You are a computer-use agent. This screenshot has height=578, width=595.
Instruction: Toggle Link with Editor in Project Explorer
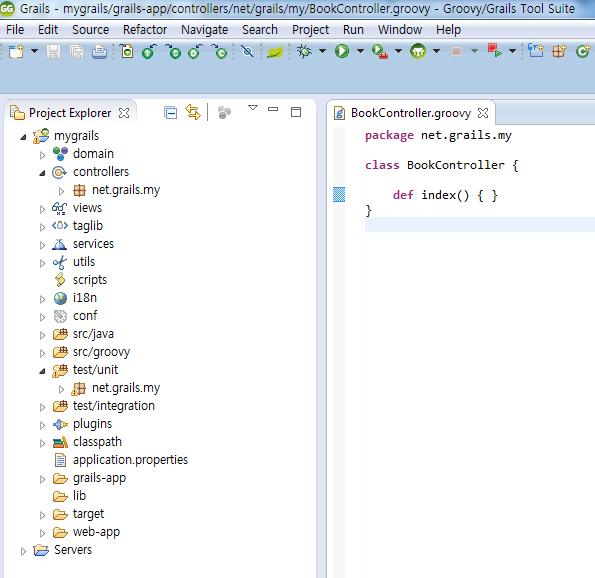(x=193, y=112)
